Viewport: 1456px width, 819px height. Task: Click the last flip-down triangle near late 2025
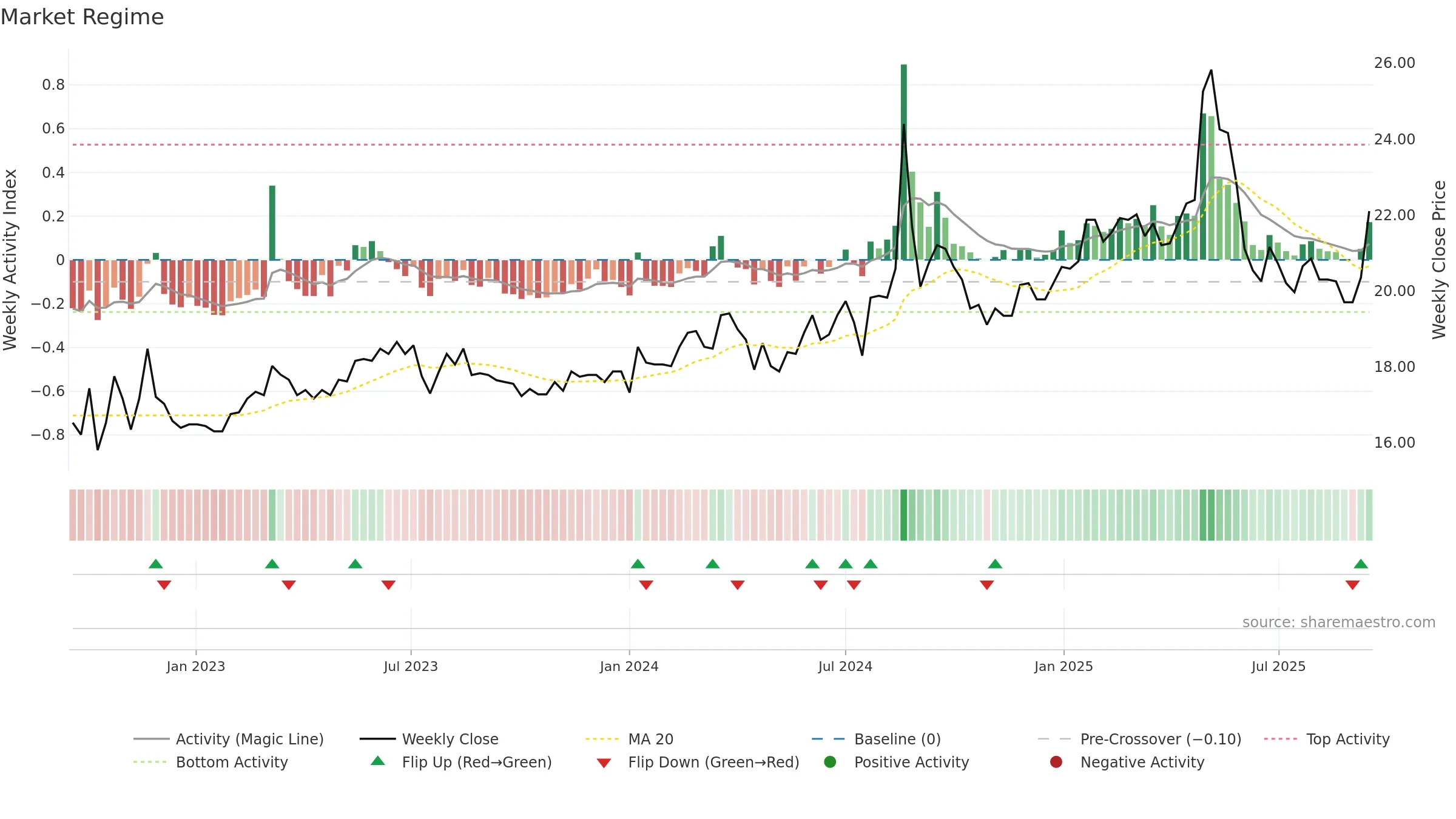tap(1352, 585)
